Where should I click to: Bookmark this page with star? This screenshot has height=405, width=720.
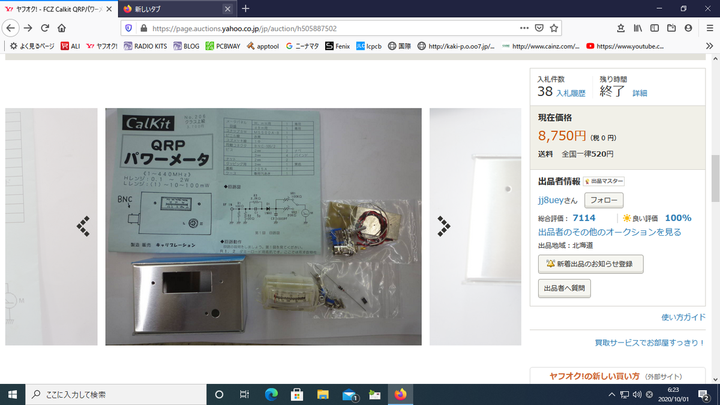click(554, 28)
